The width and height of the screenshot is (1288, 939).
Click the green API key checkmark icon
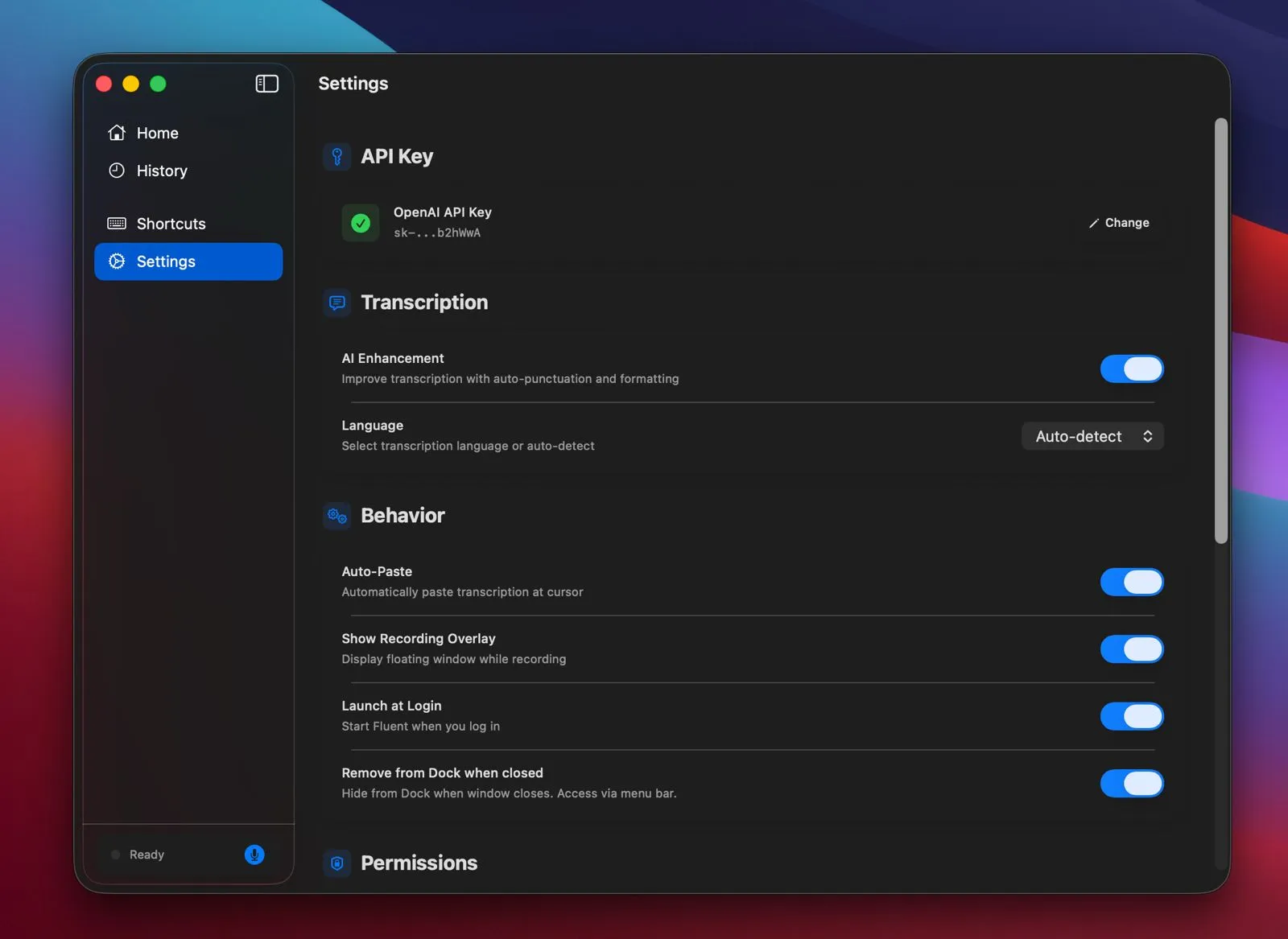361,223
